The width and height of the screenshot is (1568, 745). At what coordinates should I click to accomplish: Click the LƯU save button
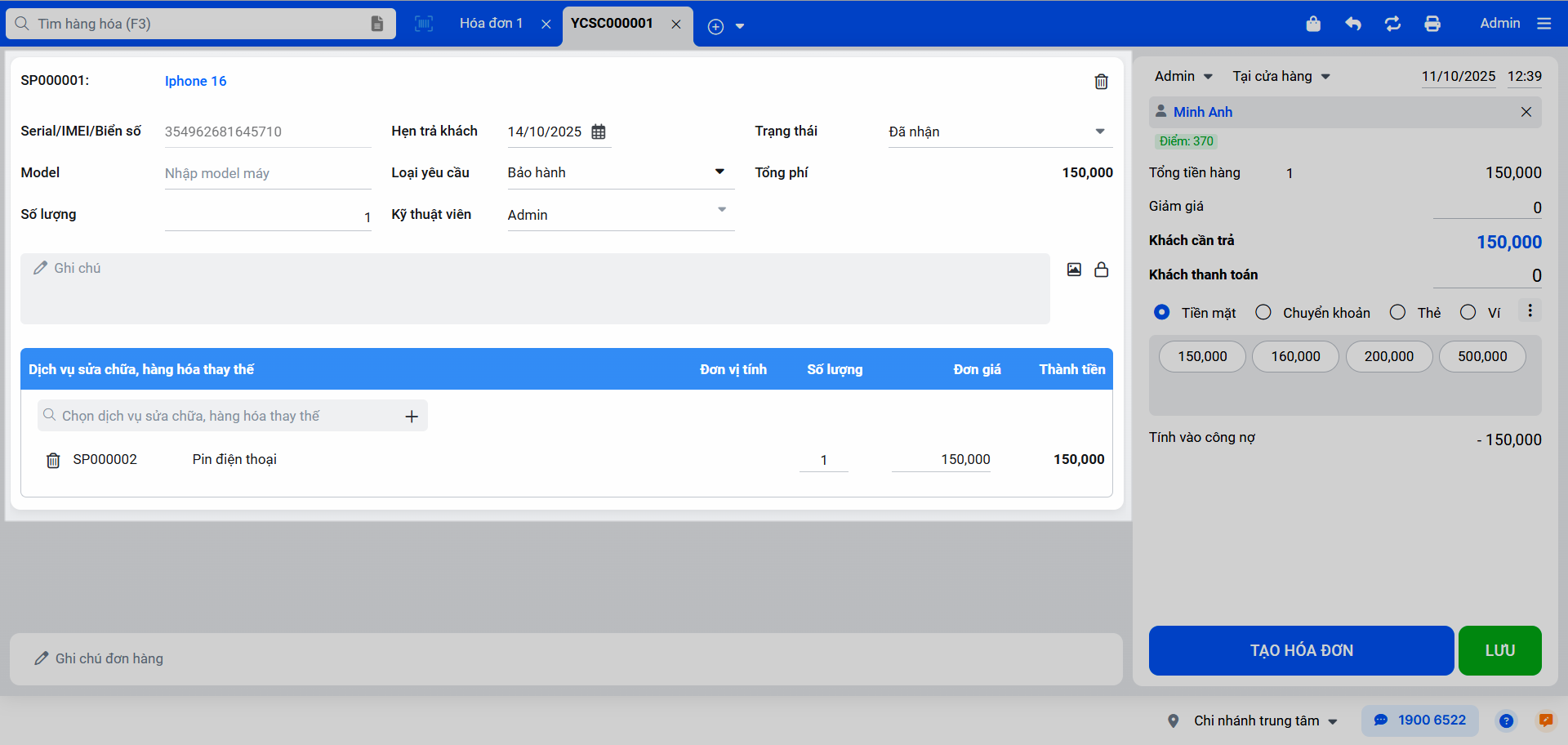coord(1499,650)
